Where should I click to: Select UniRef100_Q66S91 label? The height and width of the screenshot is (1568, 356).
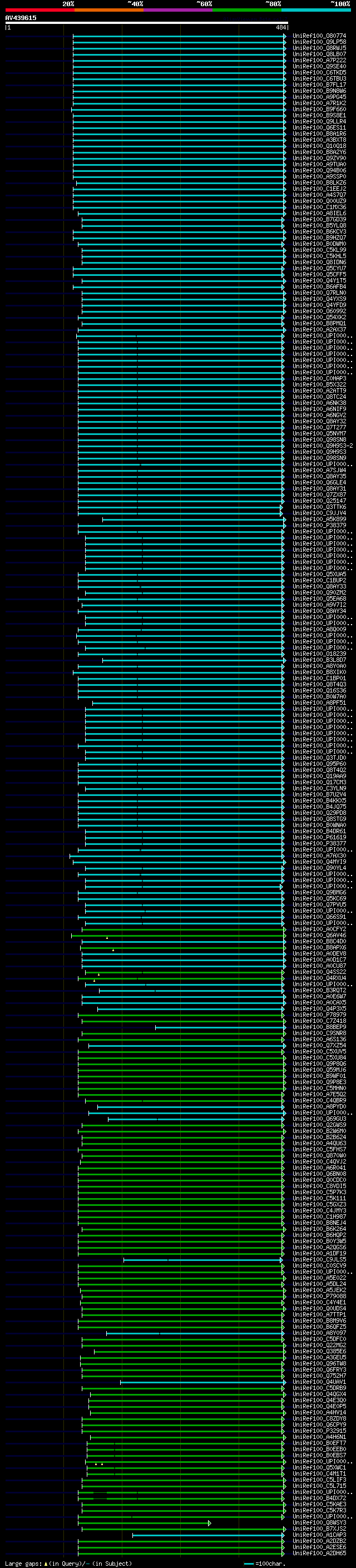tap(319, 917)
